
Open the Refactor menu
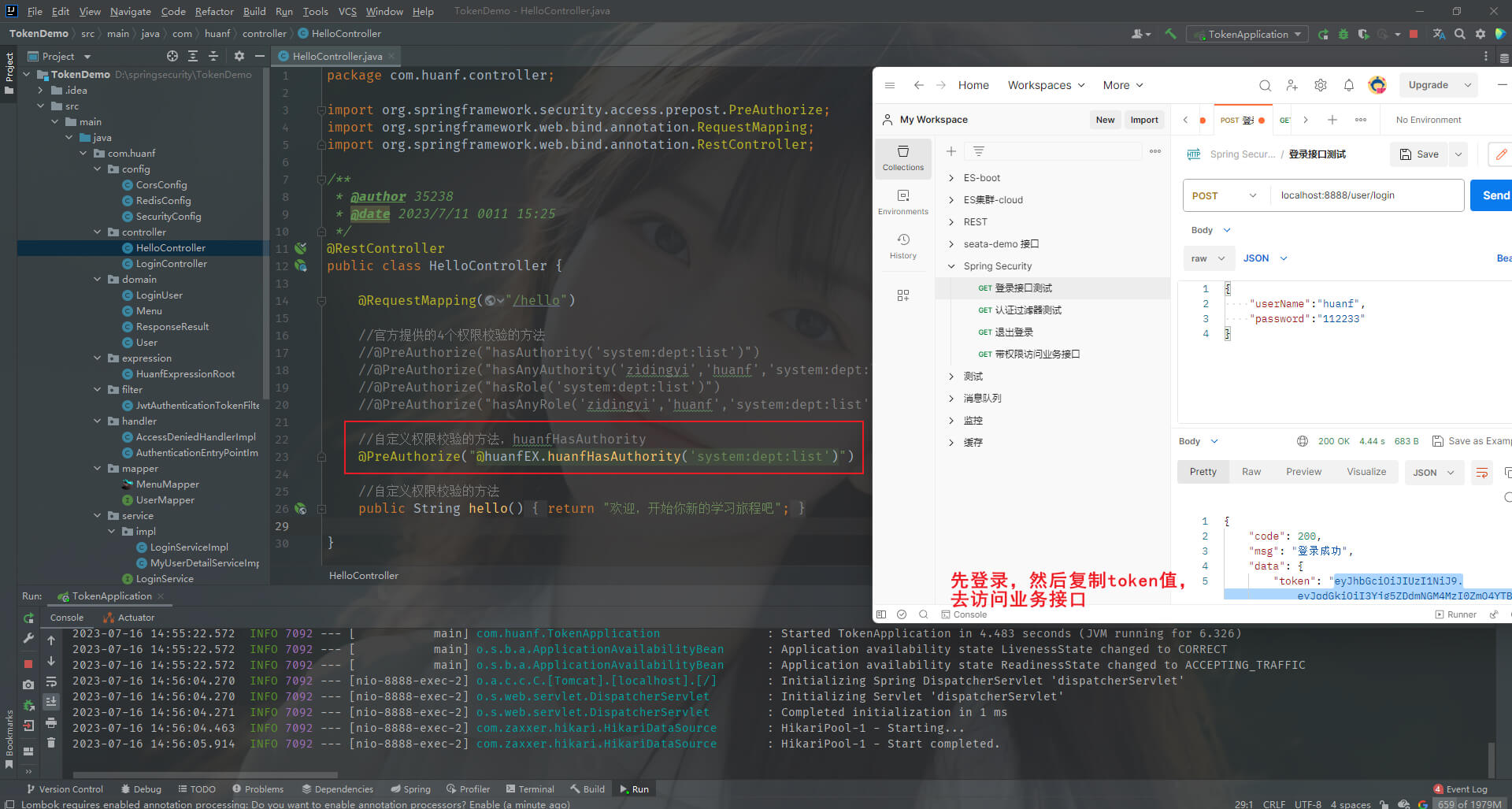pos(214,11)
